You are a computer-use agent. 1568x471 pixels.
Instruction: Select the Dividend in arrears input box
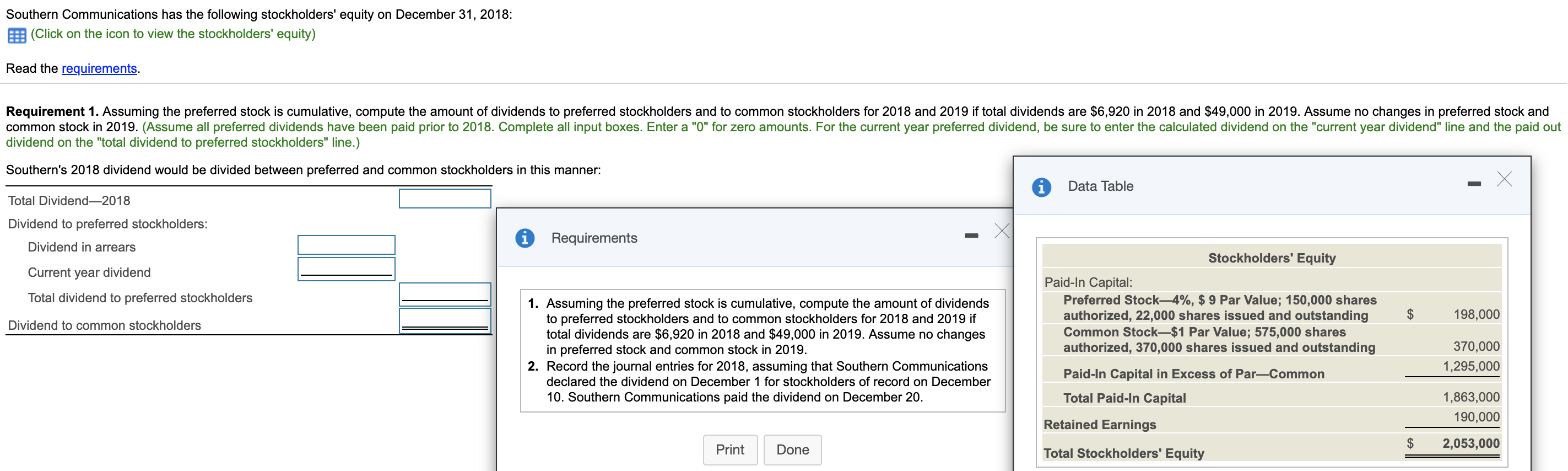tap(345, 245)
